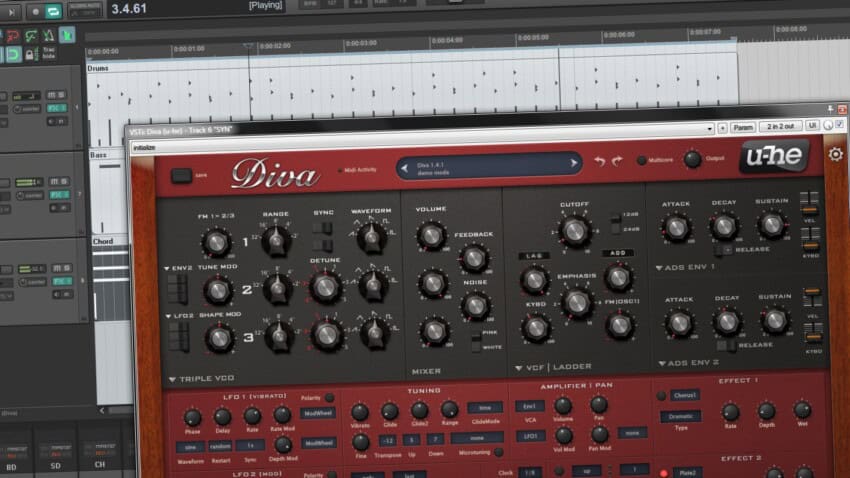Select the previous Diva preset with the left arrow
This screenshot has height=478, width=850.
tap(404, 169)
